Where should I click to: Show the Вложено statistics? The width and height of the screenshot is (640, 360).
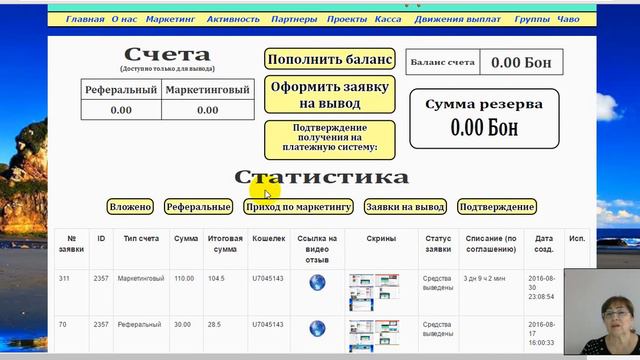point(130,207)
